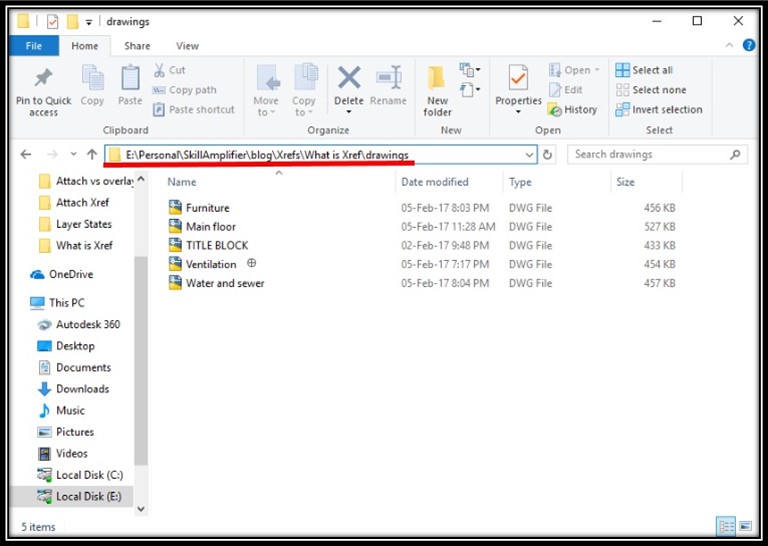Select the Home ribbon tab
This screenshot has height=546, width=768.
85,46
